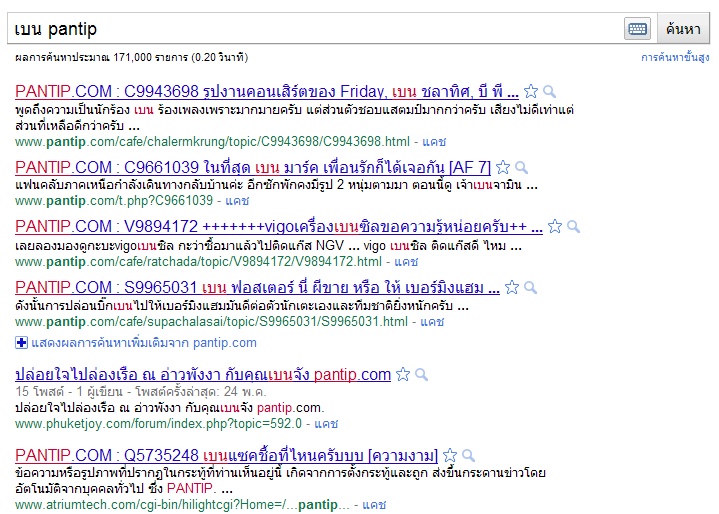This screenshot has height=514, width=719.
Task: Click URL www.pantip.com/t.php?C9661039
Action: pyautogui.click(x=114, y=200)
